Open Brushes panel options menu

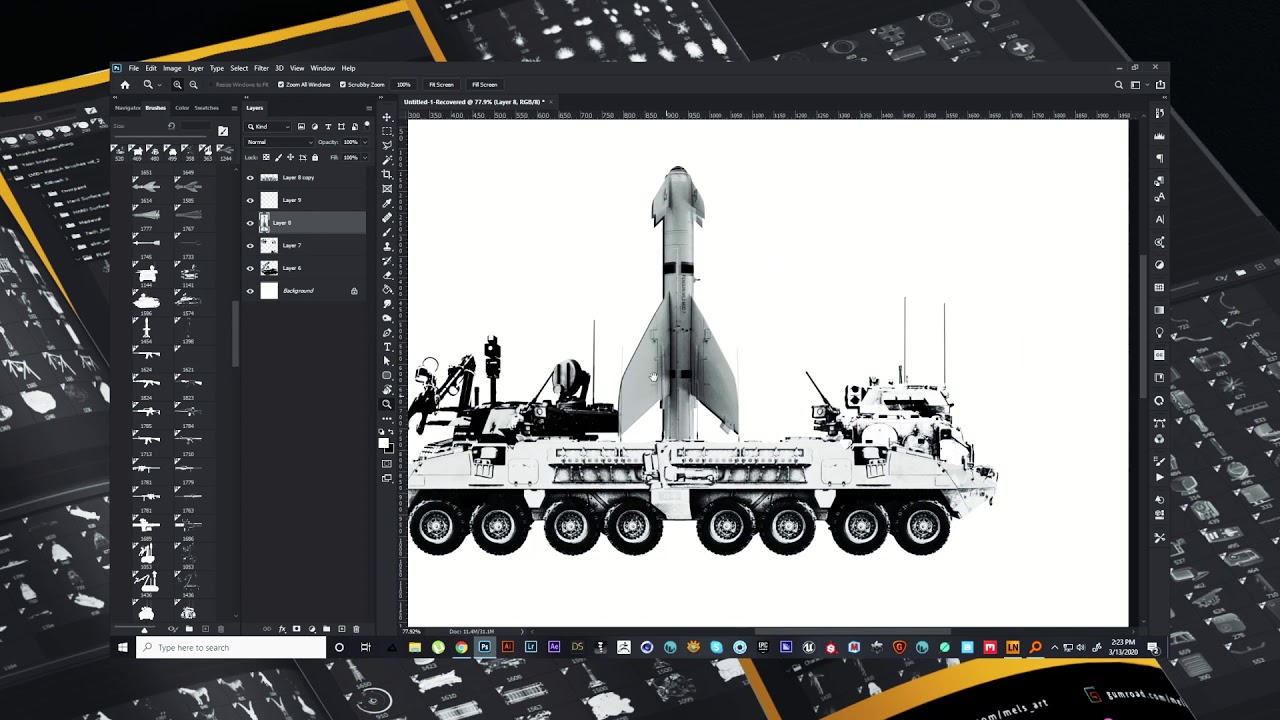tap(234, 108)
